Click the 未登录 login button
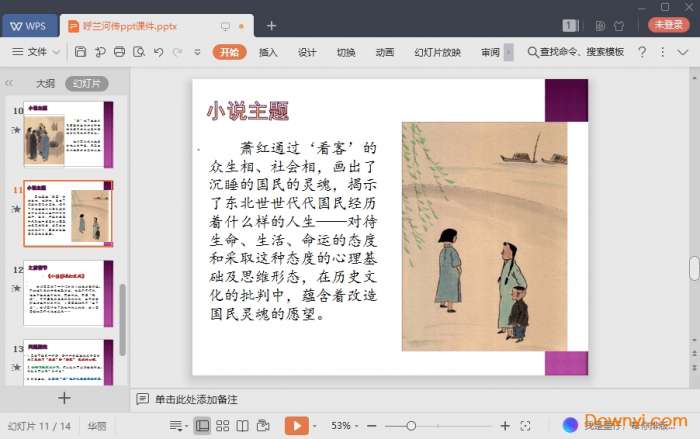 pos(668,25)
